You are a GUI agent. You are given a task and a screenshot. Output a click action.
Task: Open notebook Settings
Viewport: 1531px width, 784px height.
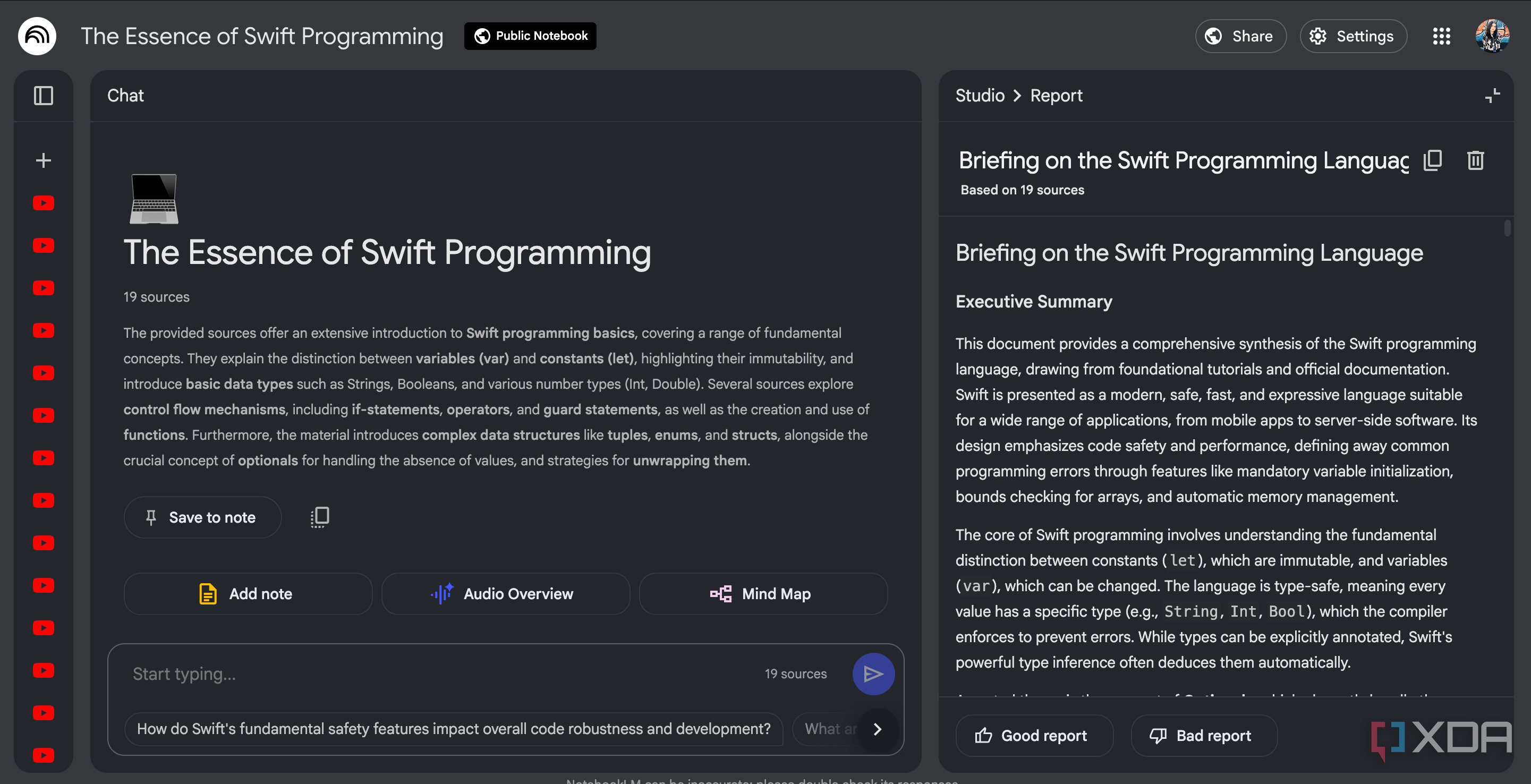pos(1353,36)
